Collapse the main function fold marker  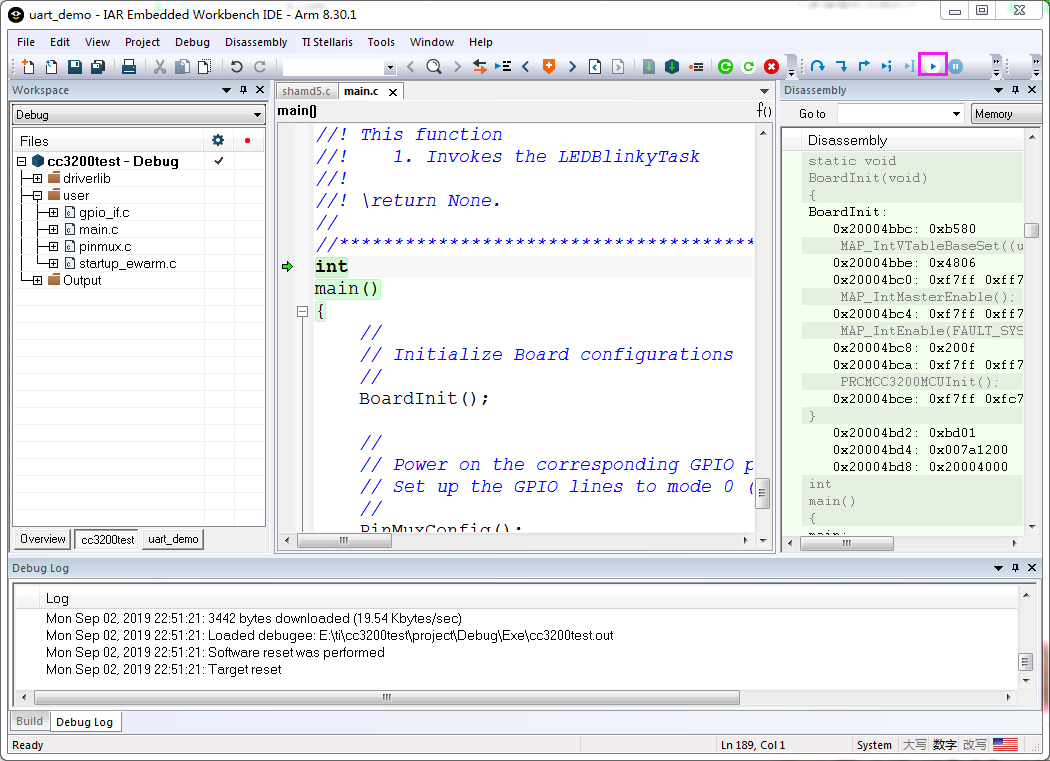[302, 311]
